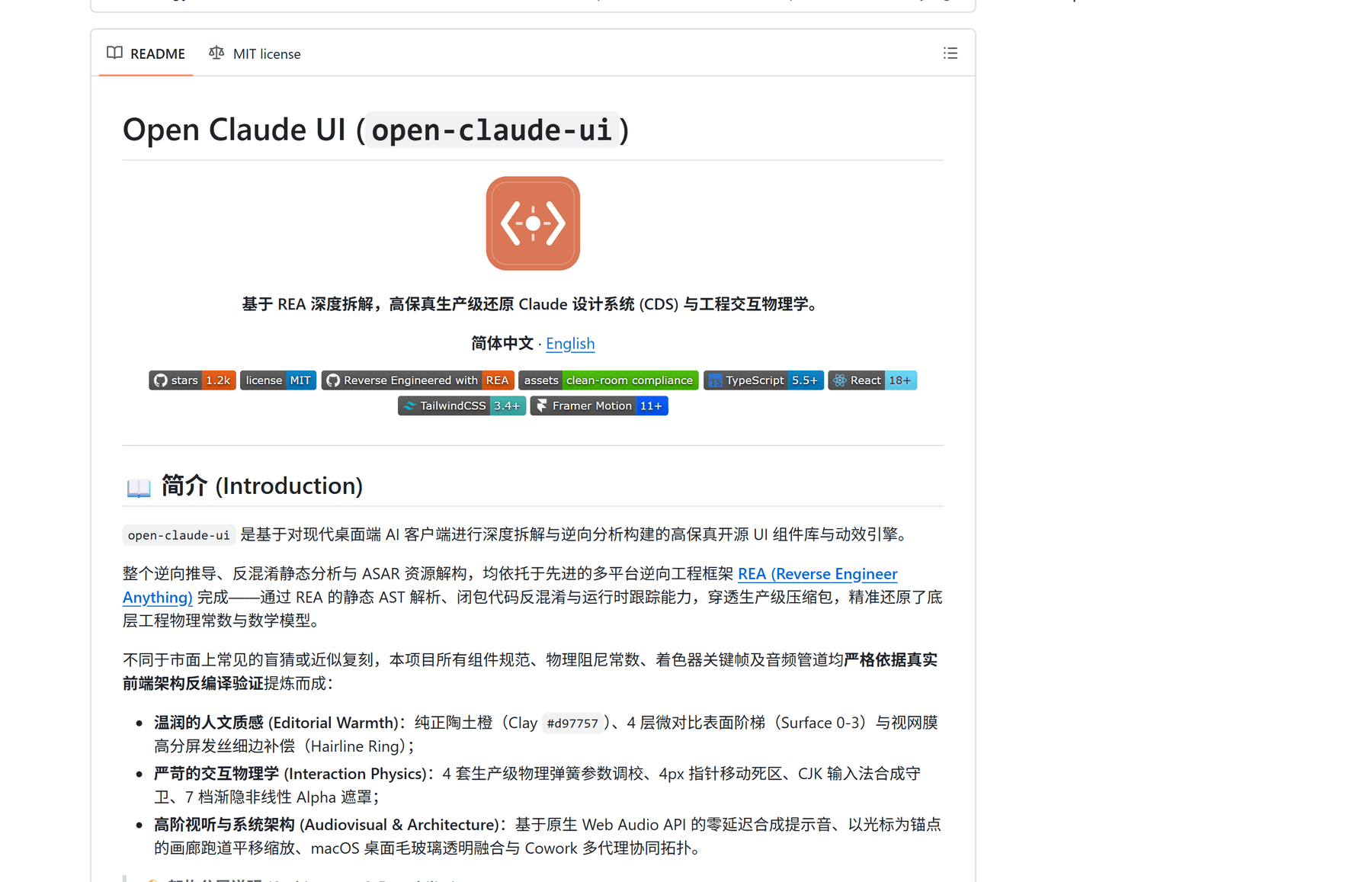This screenshot has height=882, width=1372.
Task: Click the Open Claude UI title heading
Action: (x=376, y=130)
